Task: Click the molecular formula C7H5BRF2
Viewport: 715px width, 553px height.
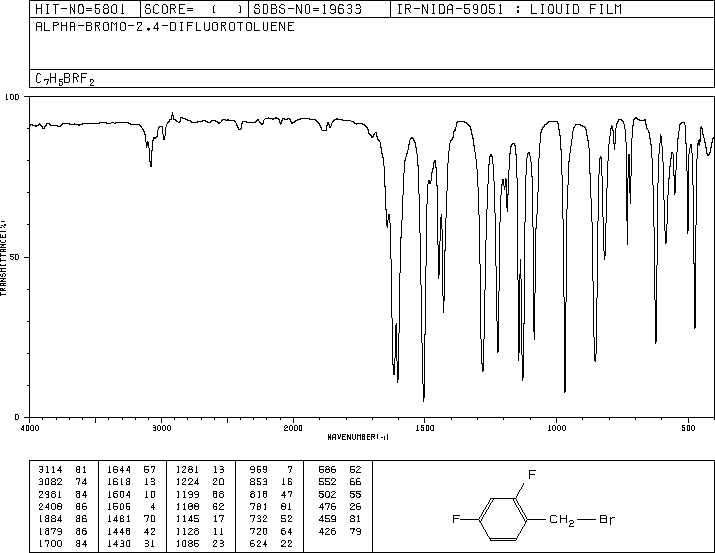Action: click(x=65, y=79)
